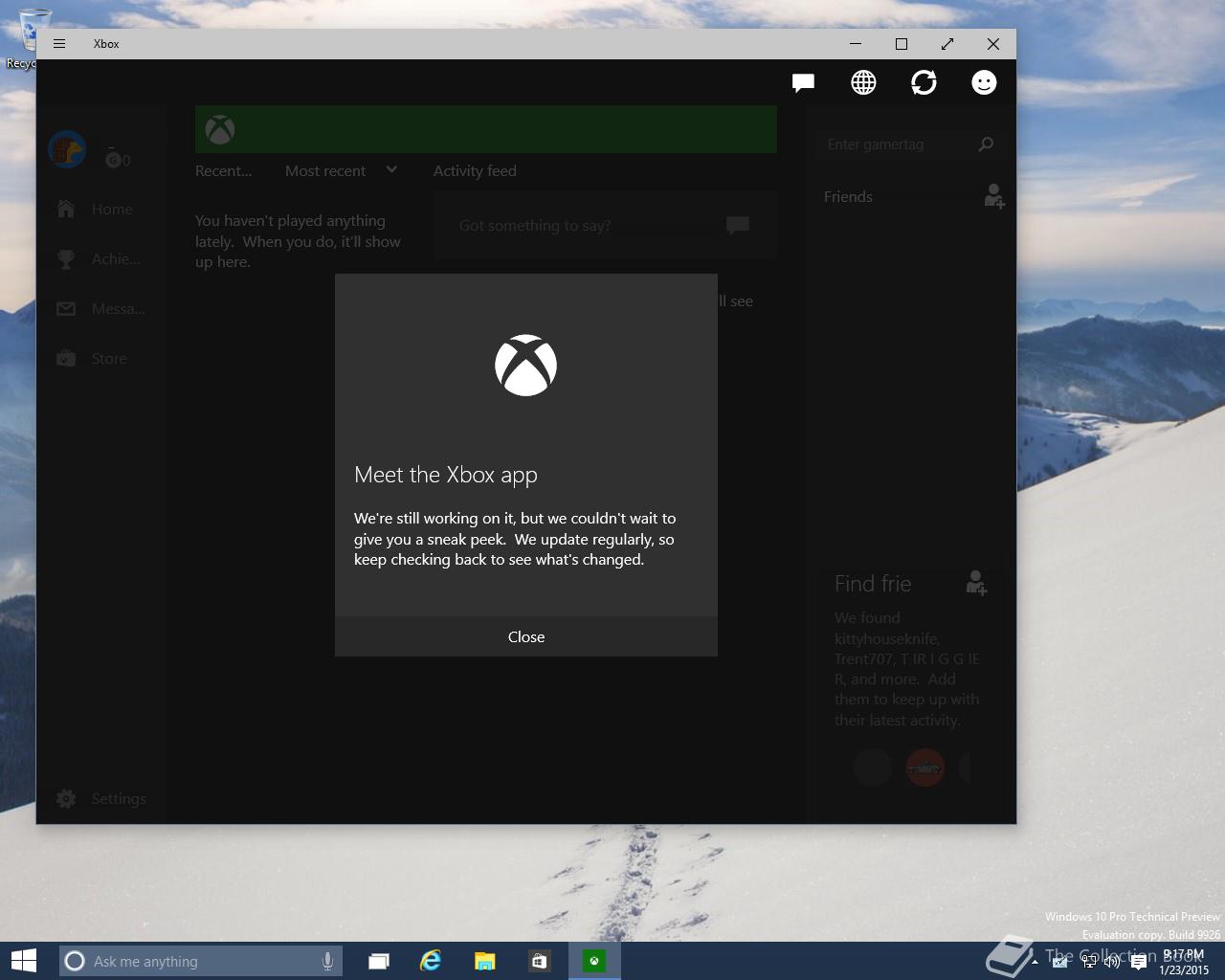Open the hamburger menu in Xbox title bar
Screen dimensions: 1225x980
click(59, 44)
